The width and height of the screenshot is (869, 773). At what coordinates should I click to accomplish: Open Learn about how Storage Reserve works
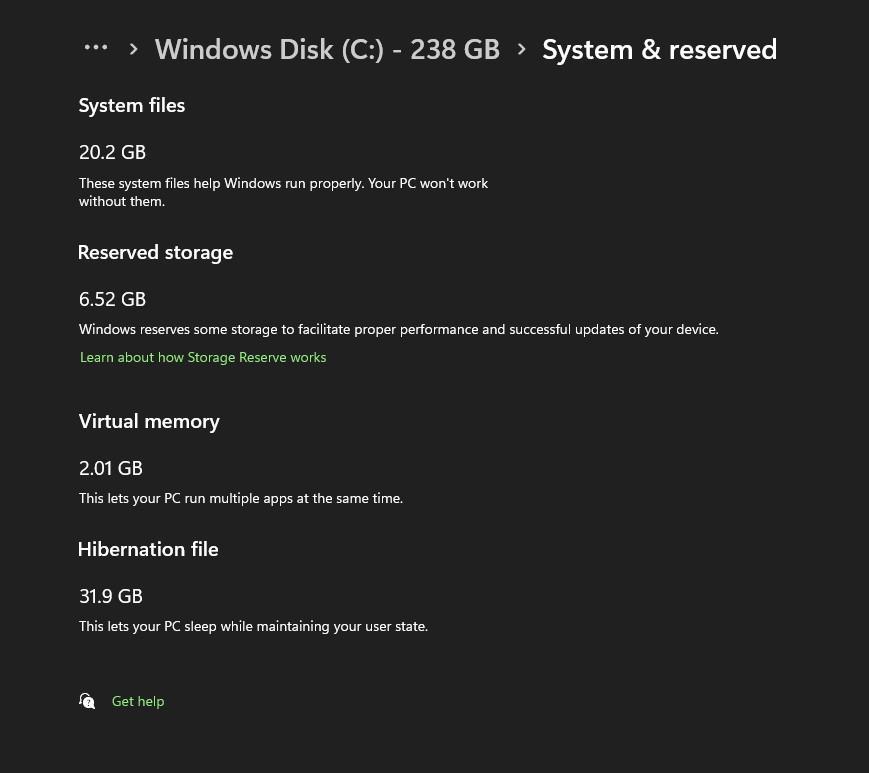203,357
